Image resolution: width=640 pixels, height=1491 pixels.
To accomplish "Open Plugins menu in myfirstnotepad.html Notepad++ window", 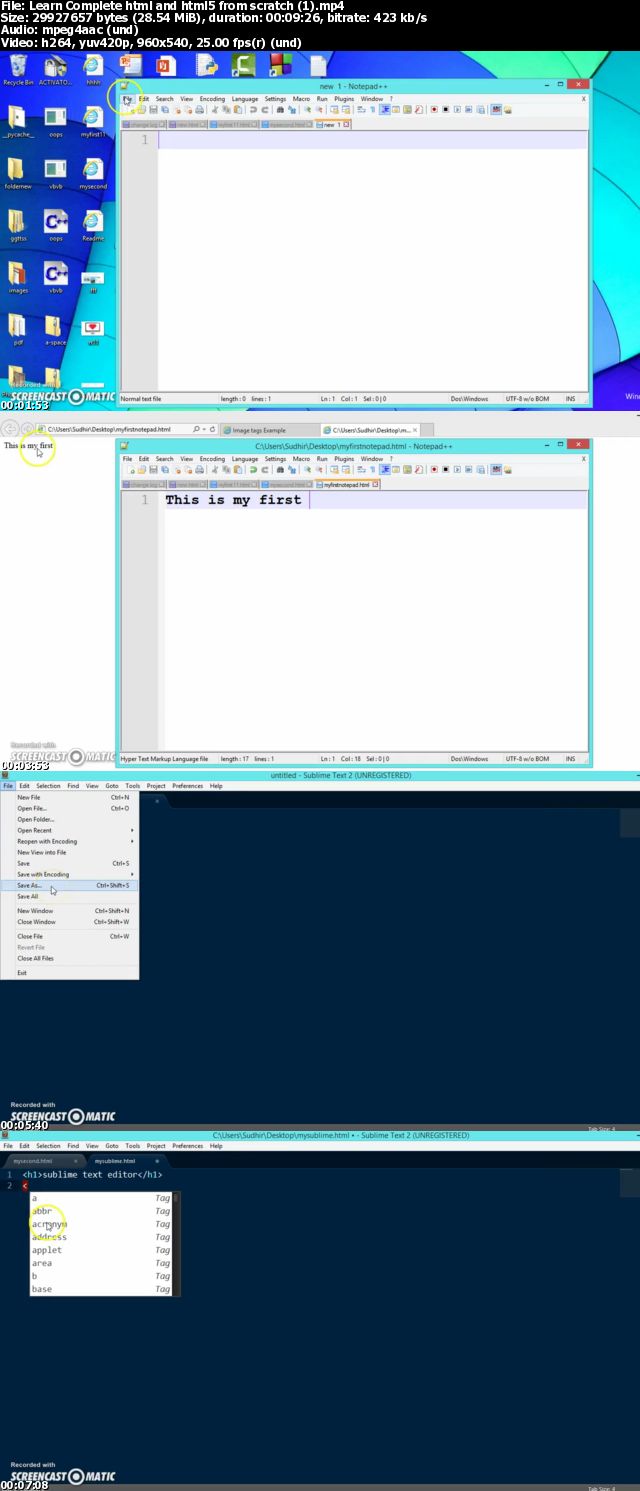I will [344, 459].
